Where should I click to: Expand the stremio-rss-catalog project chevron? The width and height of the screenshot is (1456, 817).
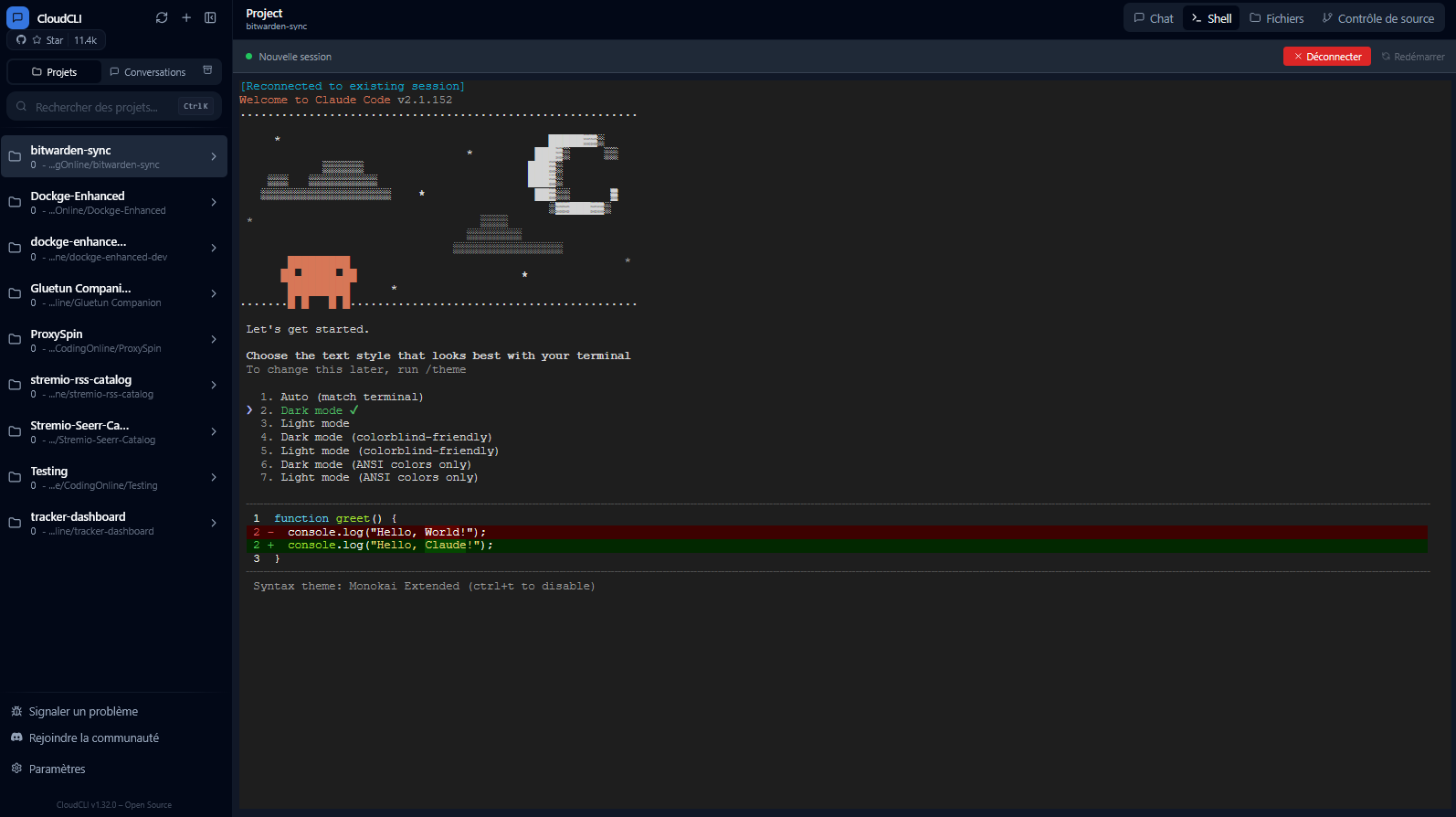[x=214, y=385]
